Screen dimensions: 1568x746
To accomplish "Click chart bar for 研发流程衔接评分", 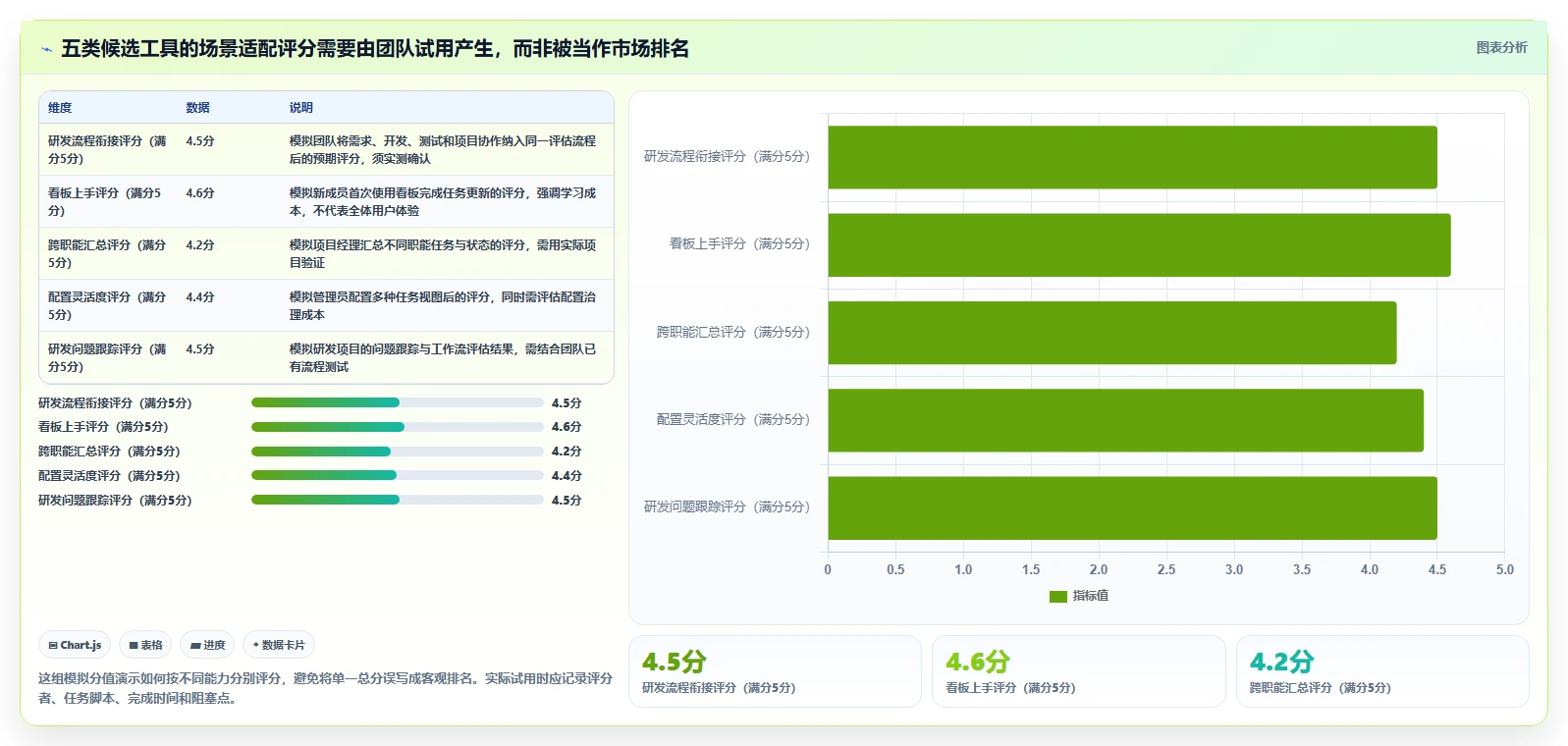I will tap(1132, 157).
